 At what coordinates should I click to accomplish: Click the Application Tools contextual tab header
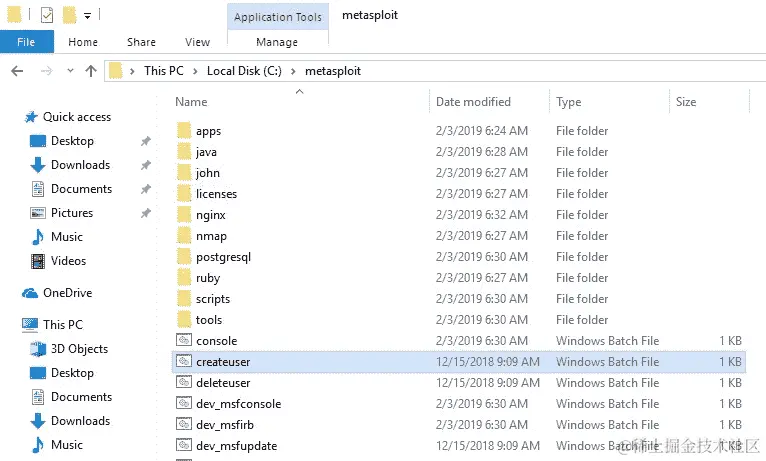[277, 17]
